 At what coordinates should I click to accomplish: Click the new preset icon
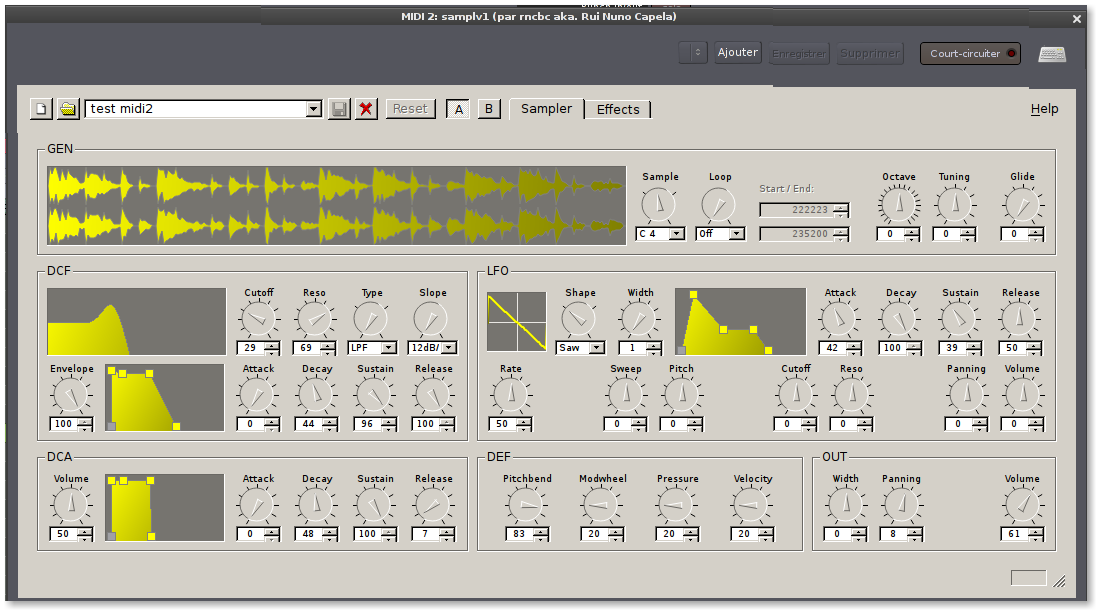pyautogui.click(x=41, y=109)
